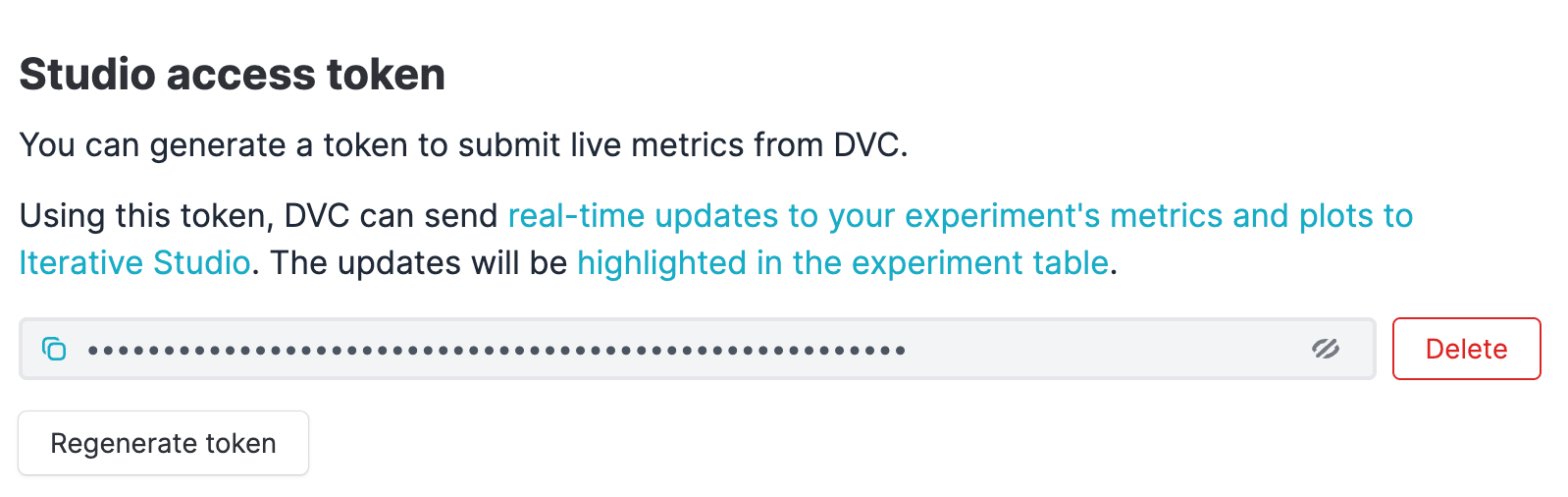Click the "Using this token, DVC can send" text
This screenshot has height=497, width=1568.
pyautogui.click(x=258, y=216)
